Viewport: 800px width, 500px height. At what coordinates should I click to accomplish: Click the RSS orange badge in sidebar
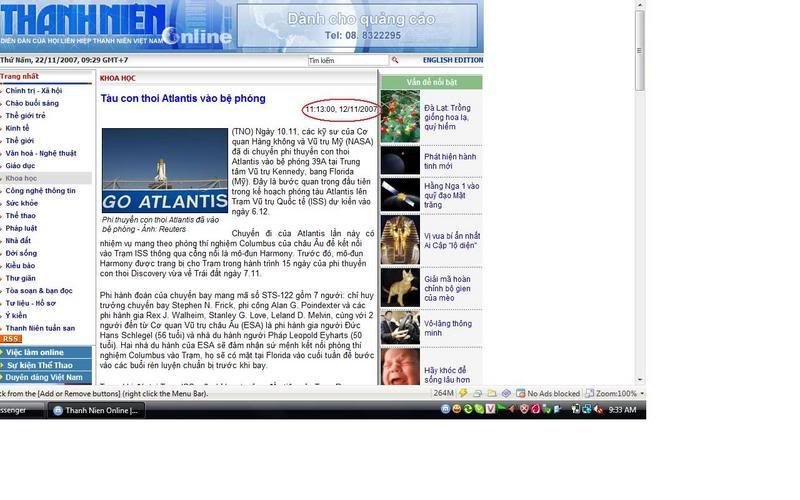coord(11,339)
